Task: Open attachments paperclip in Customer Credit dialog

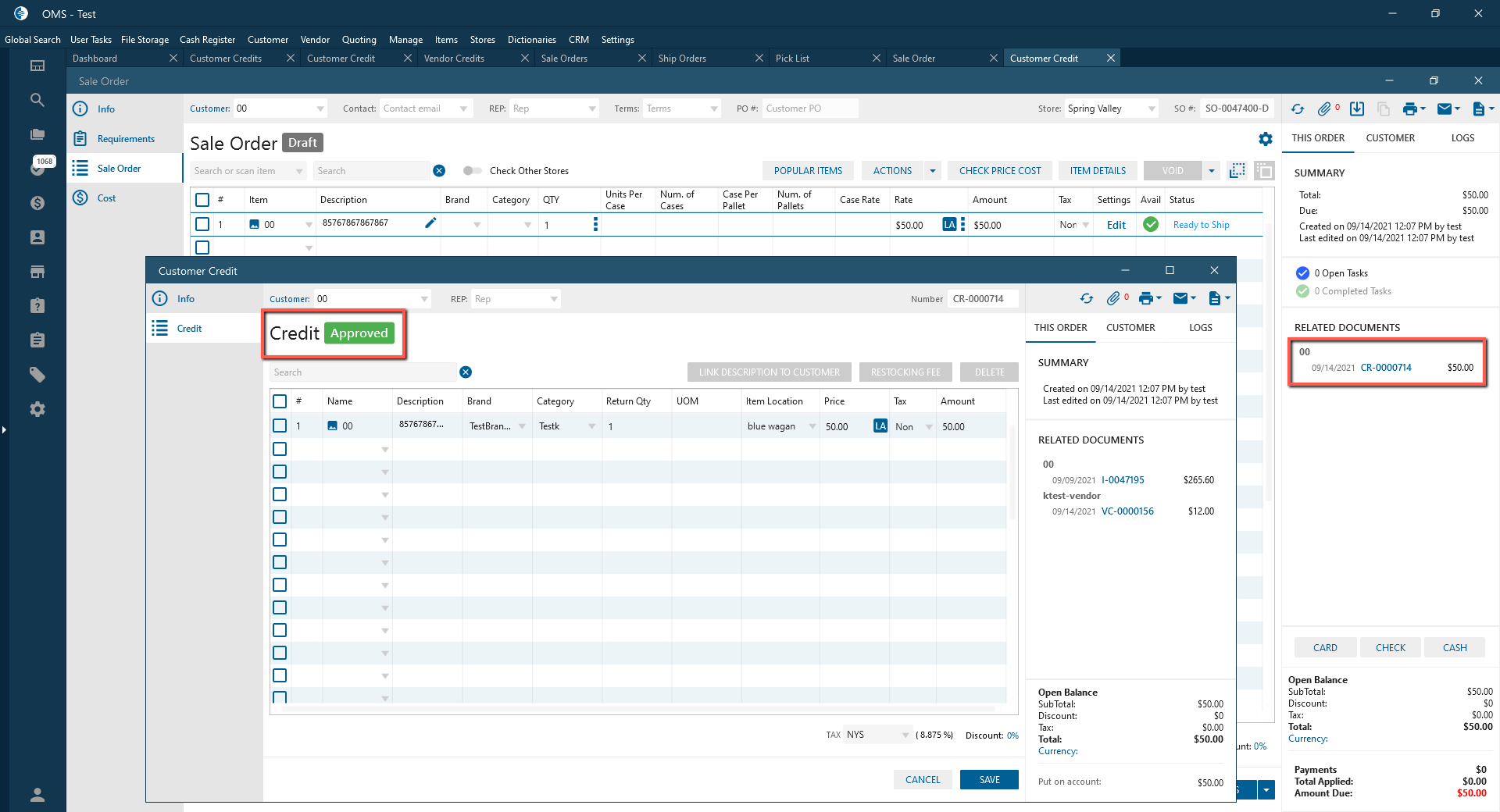Action: click(1113, 298)
